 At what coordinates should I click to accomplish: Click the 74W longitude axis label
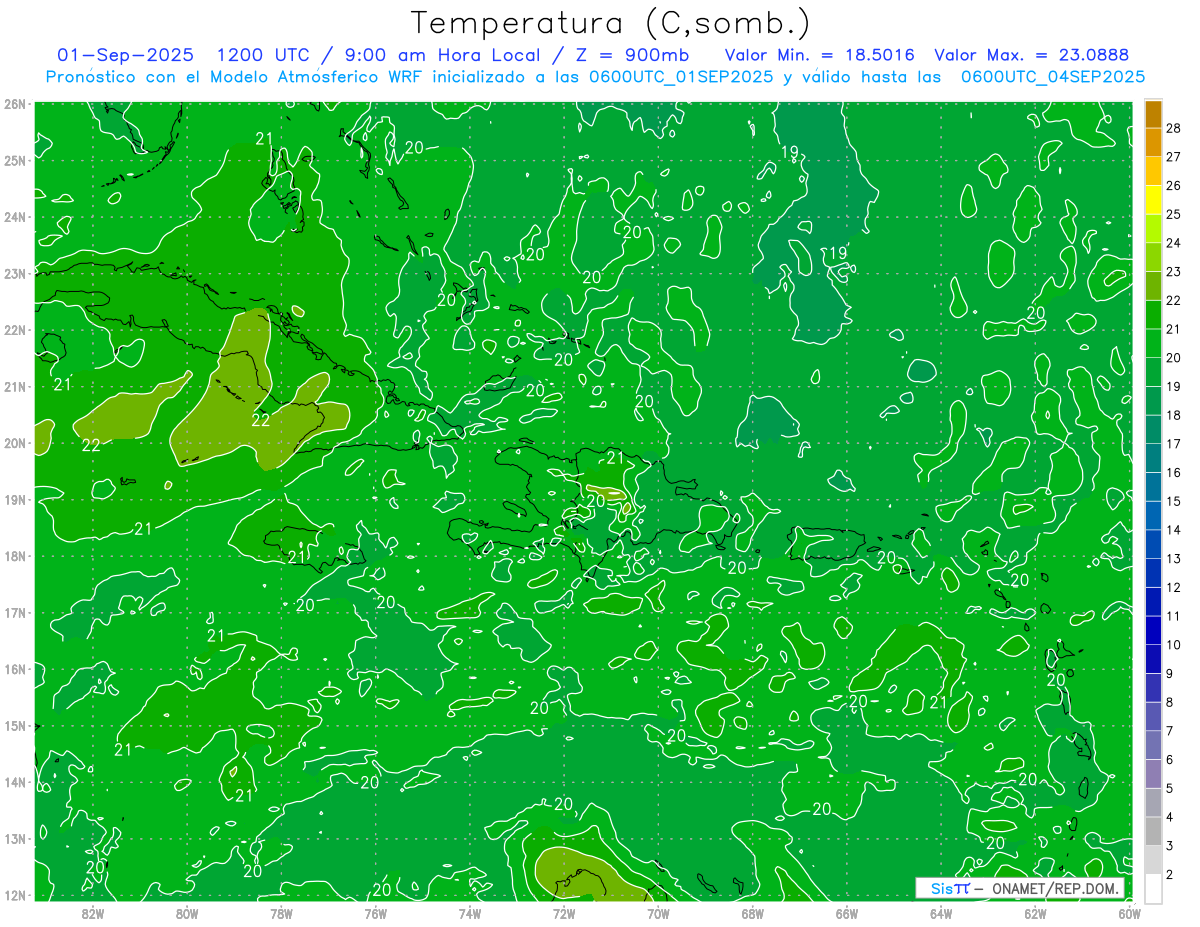(470, 913)
